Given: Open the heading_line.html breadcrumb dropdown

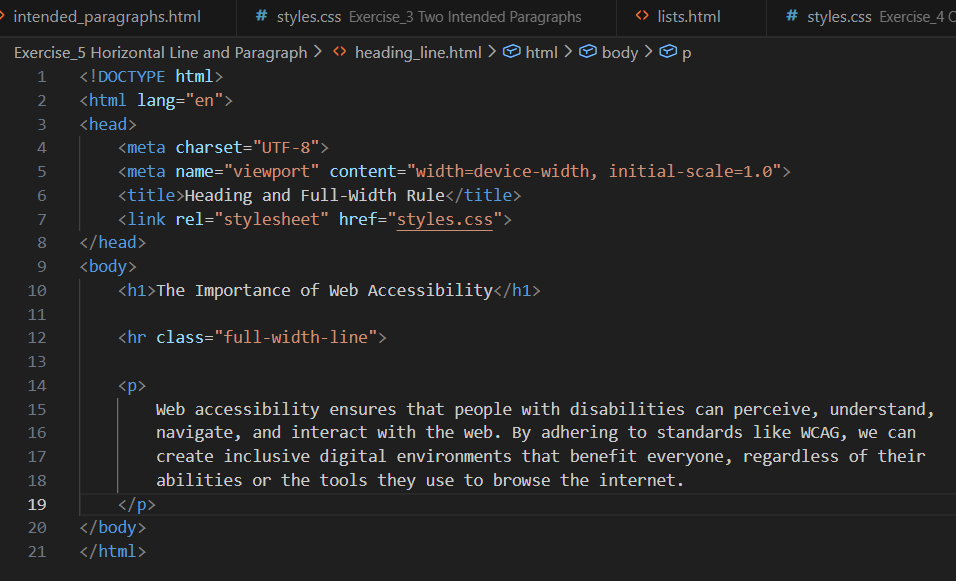Looking at the screenshot, I should [x=418, y=53].
